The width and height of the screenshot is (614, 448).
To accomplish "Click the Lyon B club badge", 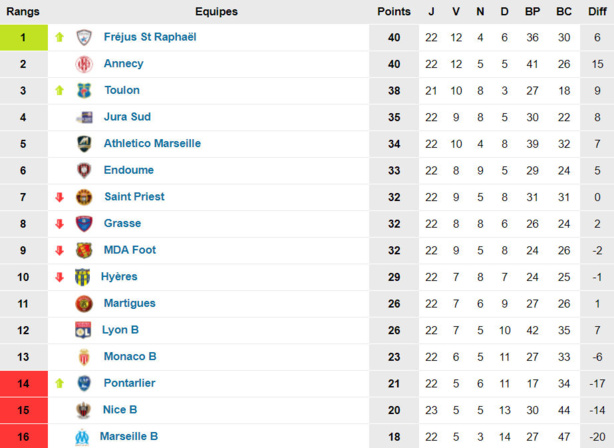I will click(84, 330).
